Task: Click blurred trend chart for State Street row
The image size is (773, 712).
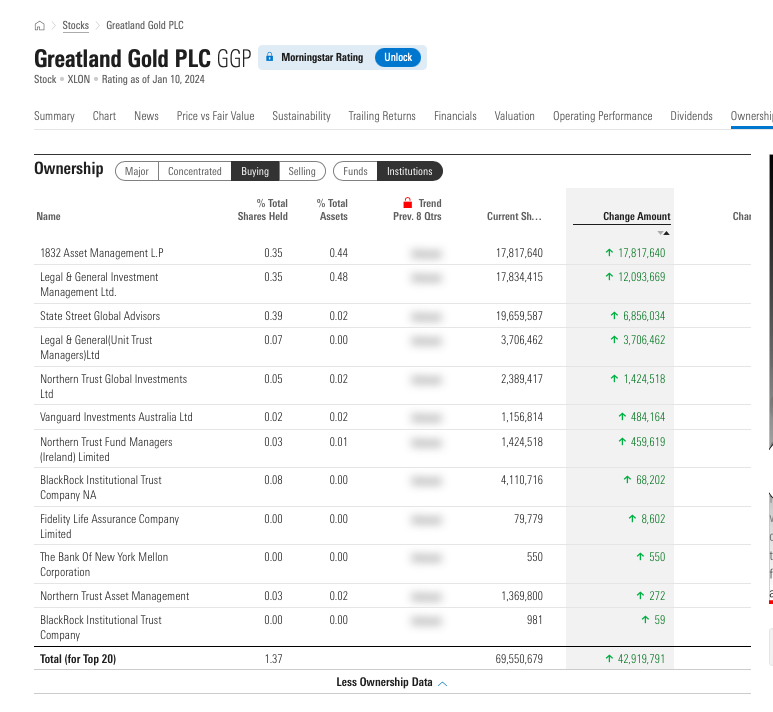Action: coord(425,316)
